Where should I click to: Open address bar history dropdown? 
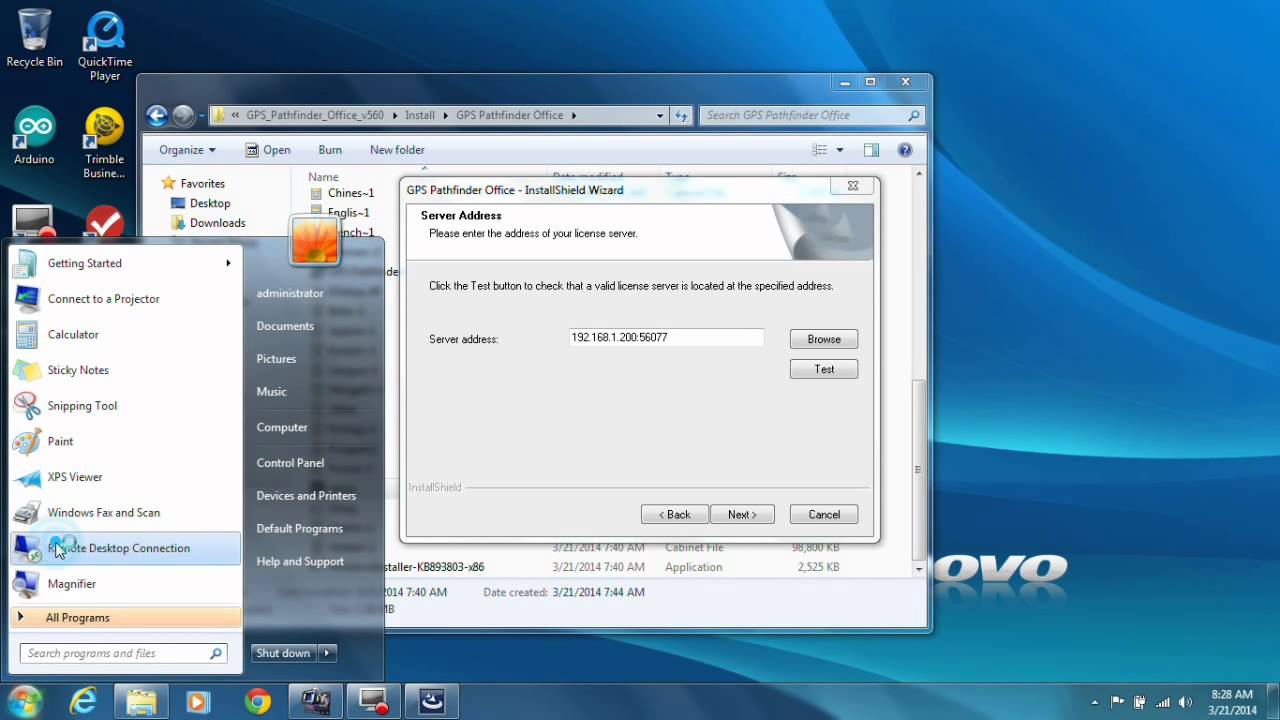pos(660,115)
